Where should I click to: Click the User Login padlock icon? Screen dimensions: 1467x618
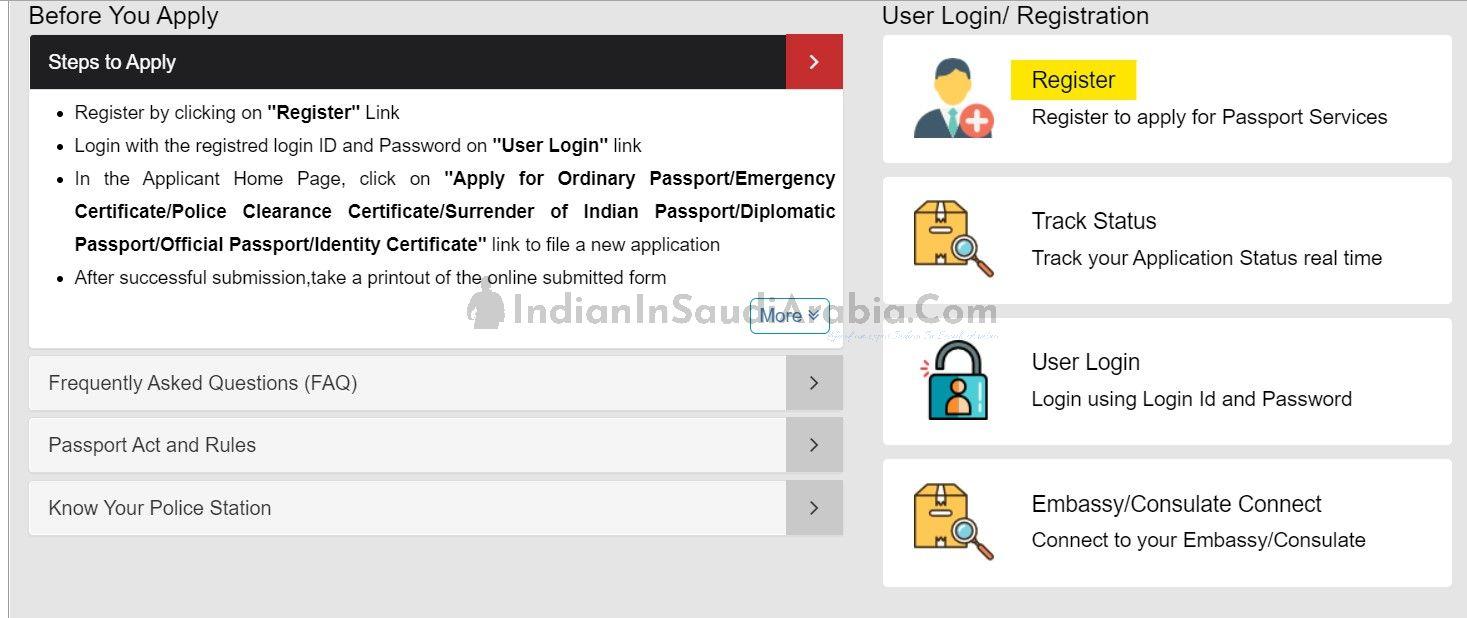tap(954, 380)
